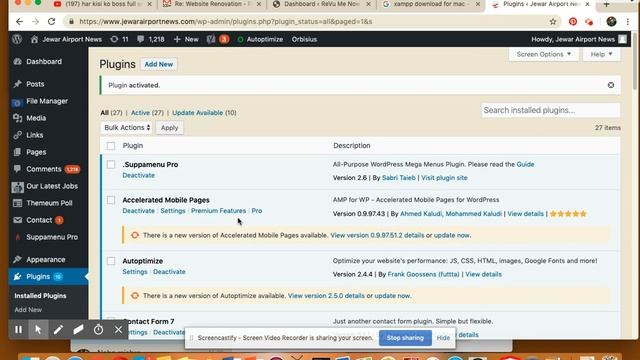Click the Pinterest extension icon
The width and height of the screenshot is (640, 360).
pos(573,22)
